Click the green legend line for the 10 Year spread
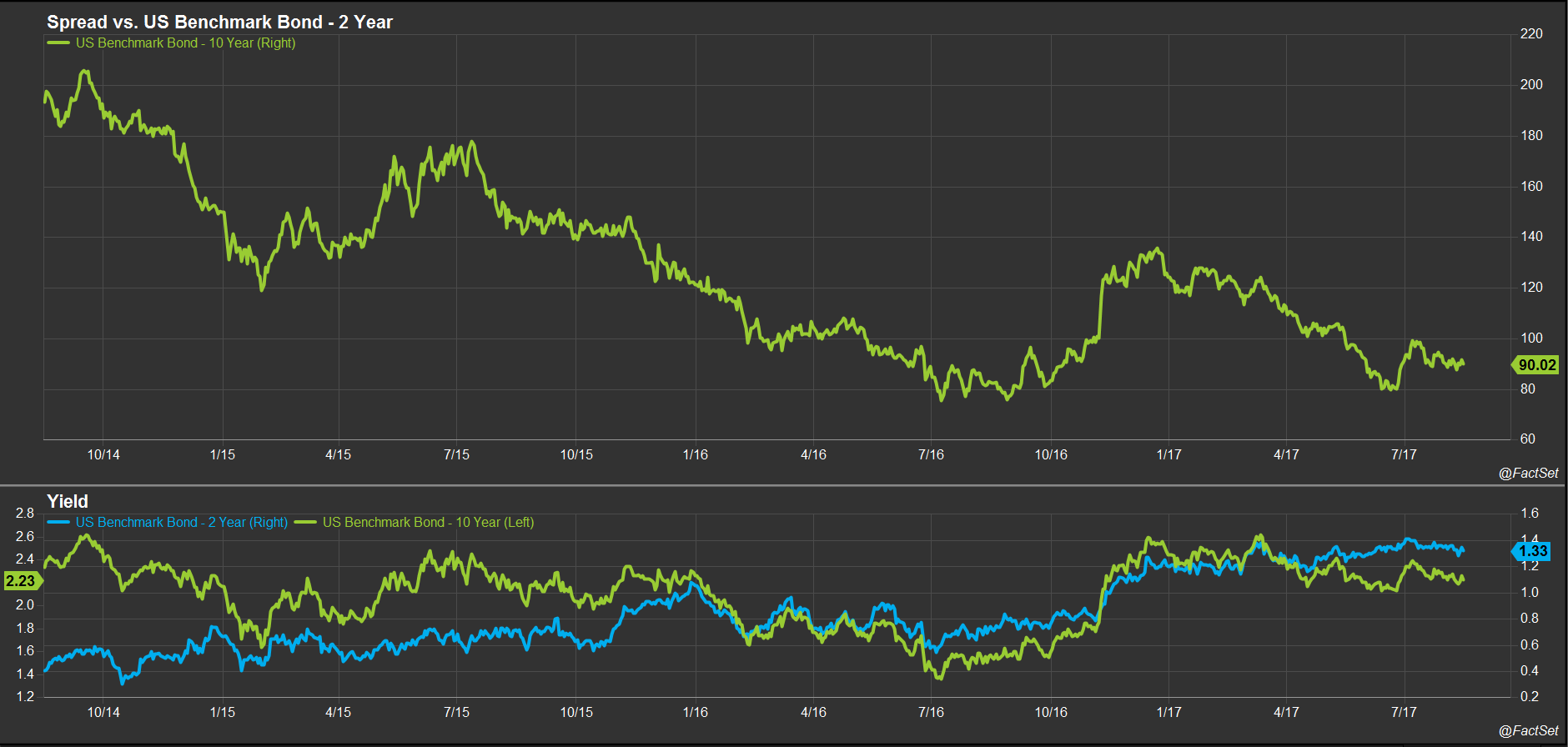The width and height of the screenshot is (1568, 747). [x=58, y=43]
